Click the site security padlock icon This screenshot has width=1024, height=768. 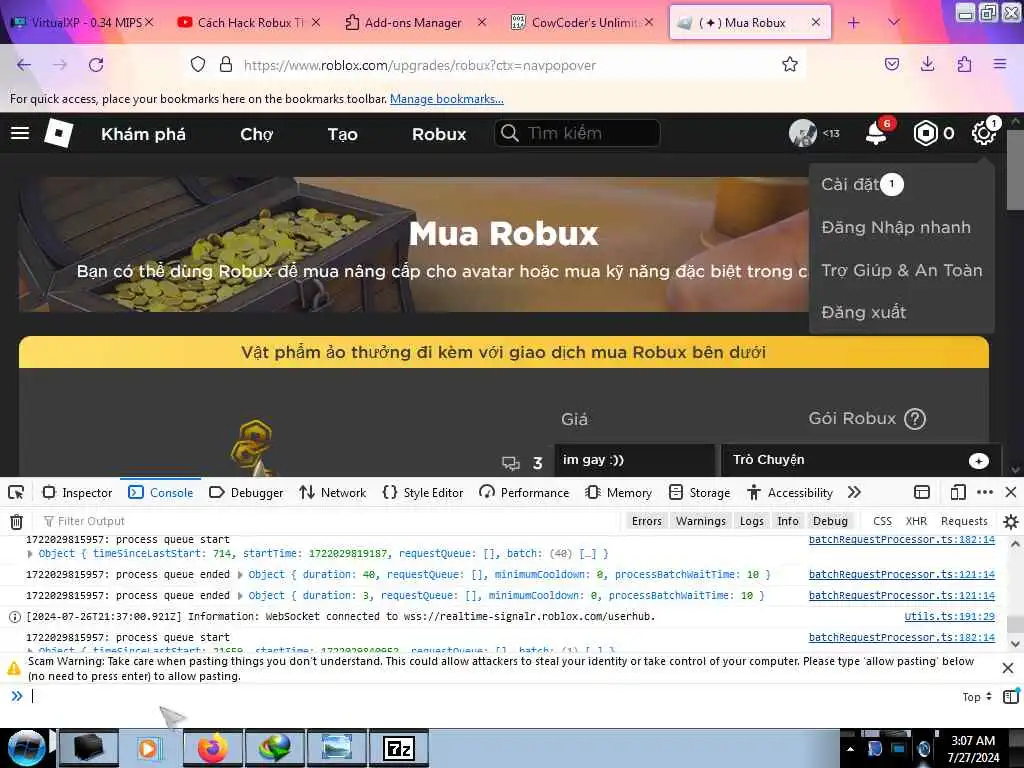[x=226, y=64]
